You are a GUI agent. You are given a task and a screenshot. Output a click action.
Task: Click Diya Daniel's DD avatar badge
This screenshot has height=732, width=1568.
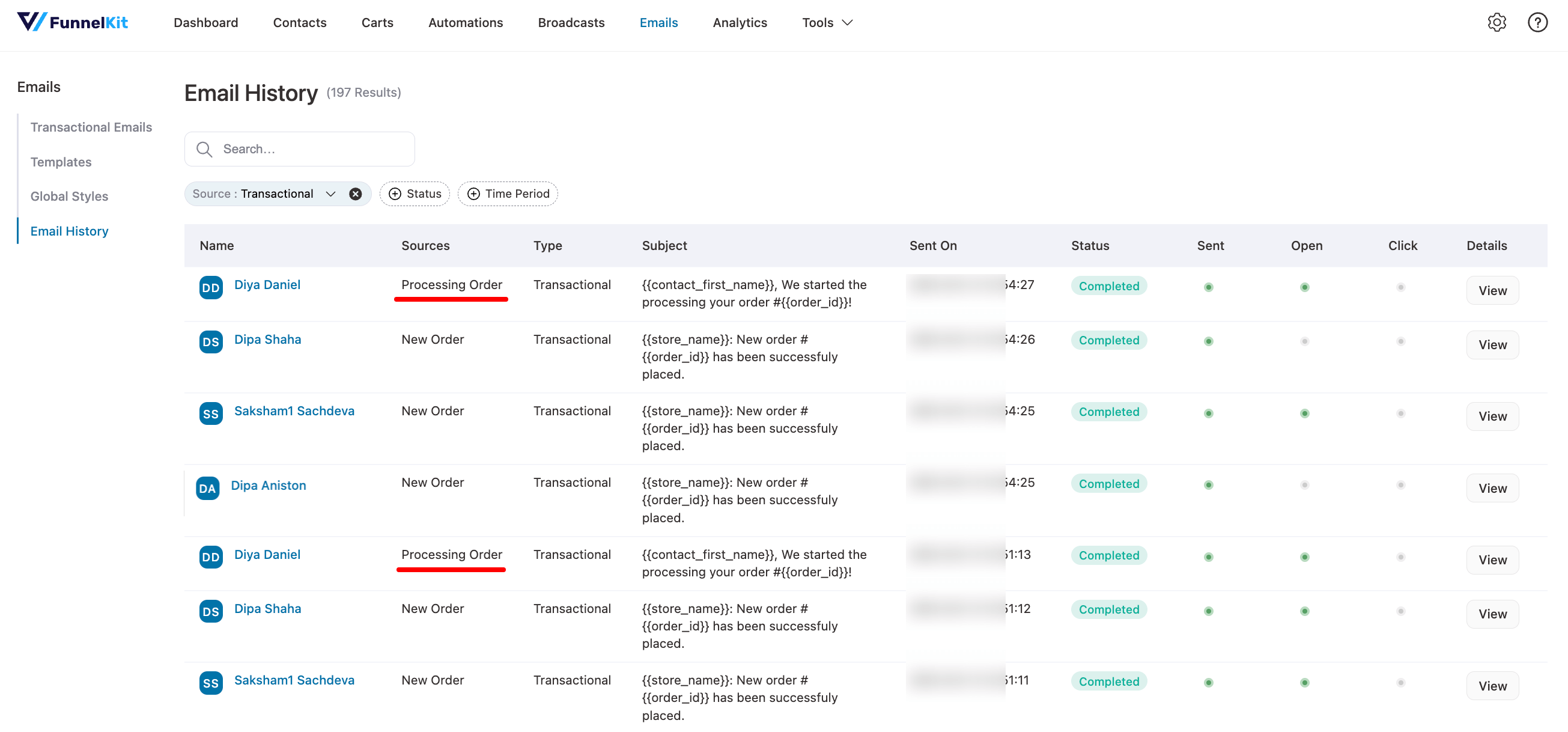tap(211, 287)
